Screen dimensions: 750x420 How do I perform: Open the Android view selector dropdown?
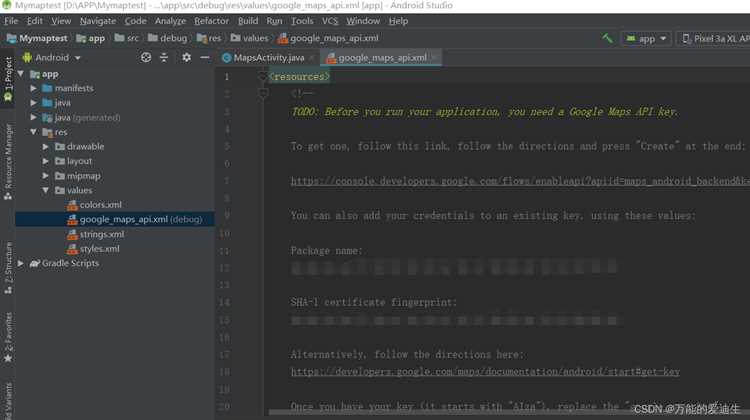point(52,57)
